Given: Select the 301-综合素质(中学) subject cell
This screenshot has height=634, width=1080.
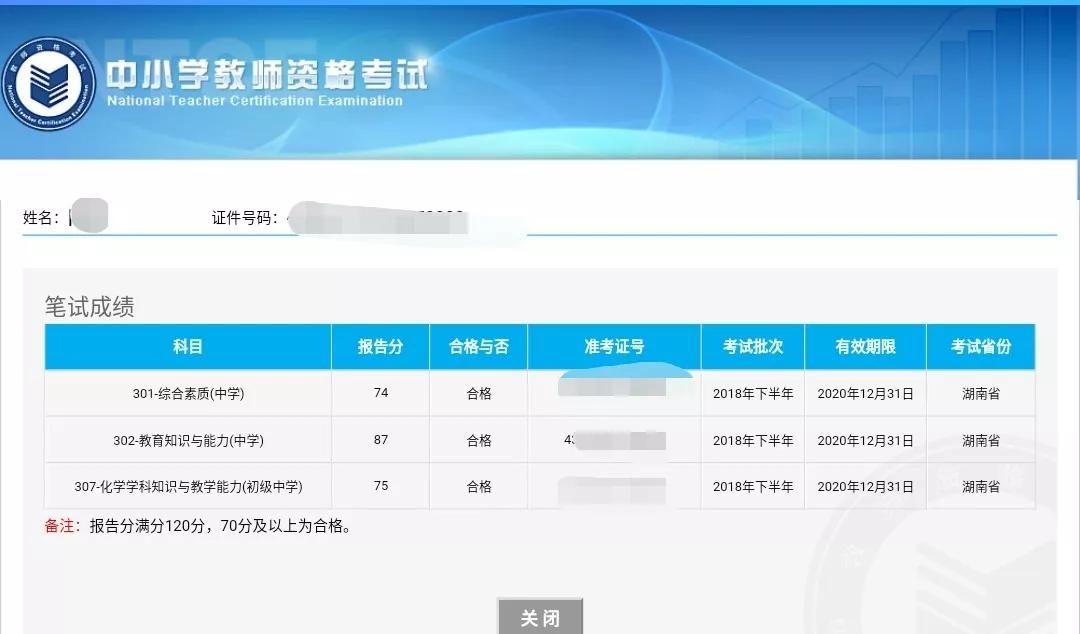Looking at the screenshot, I should tap(188, 393).
